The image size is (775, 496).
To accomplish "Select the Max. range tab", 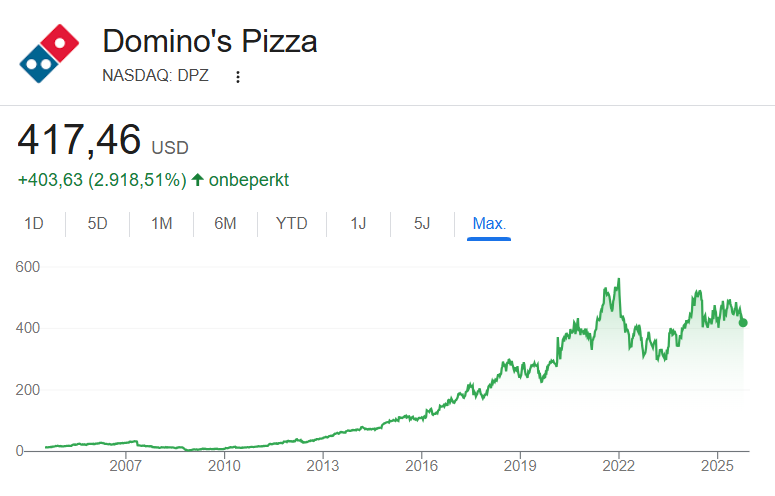I will pos(489,223).
